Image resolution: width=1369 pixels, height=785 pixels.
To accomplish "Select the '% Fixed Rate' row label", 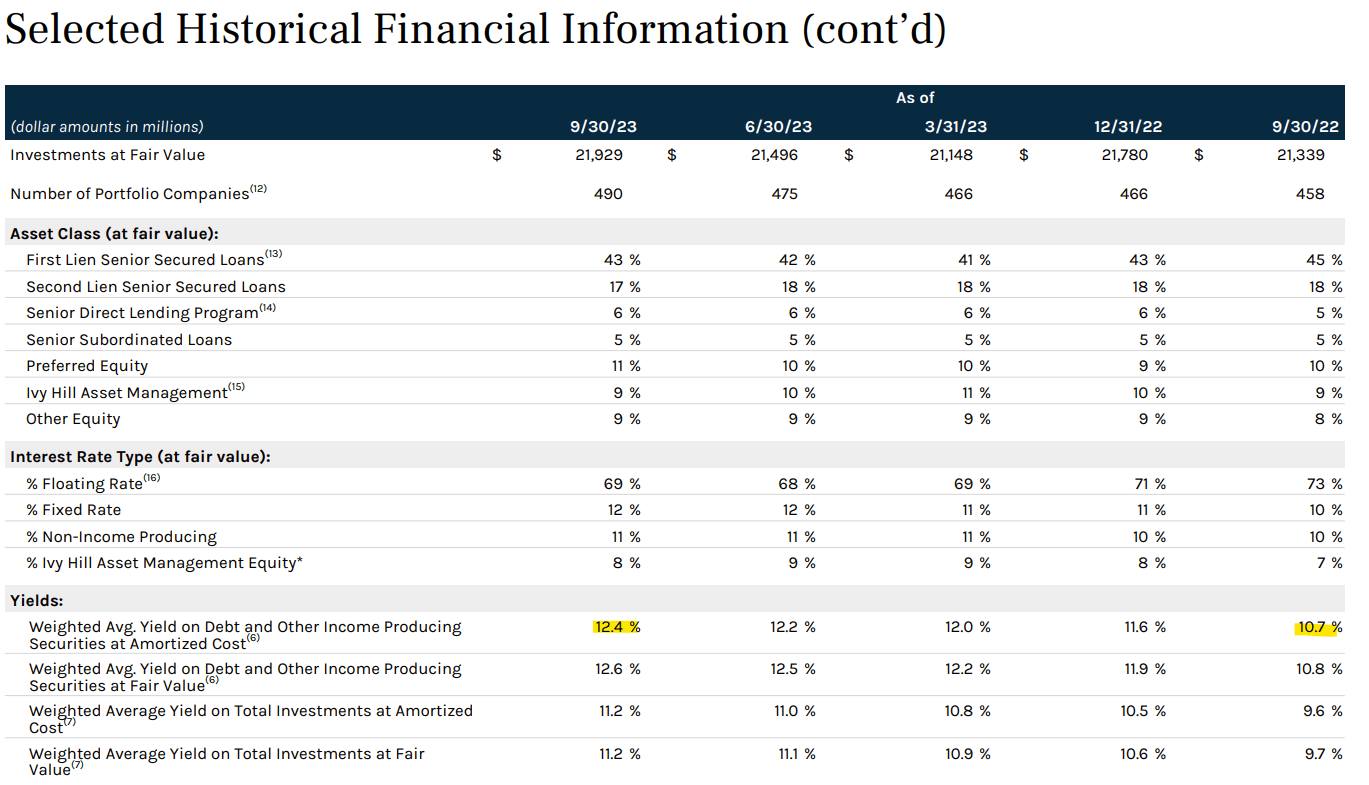I will (76, 510).
